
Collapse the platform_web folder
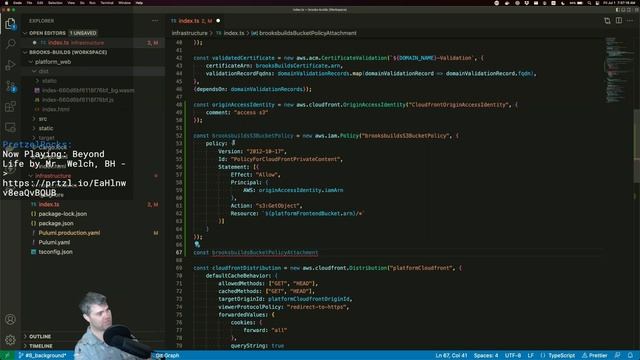(31, 62)
